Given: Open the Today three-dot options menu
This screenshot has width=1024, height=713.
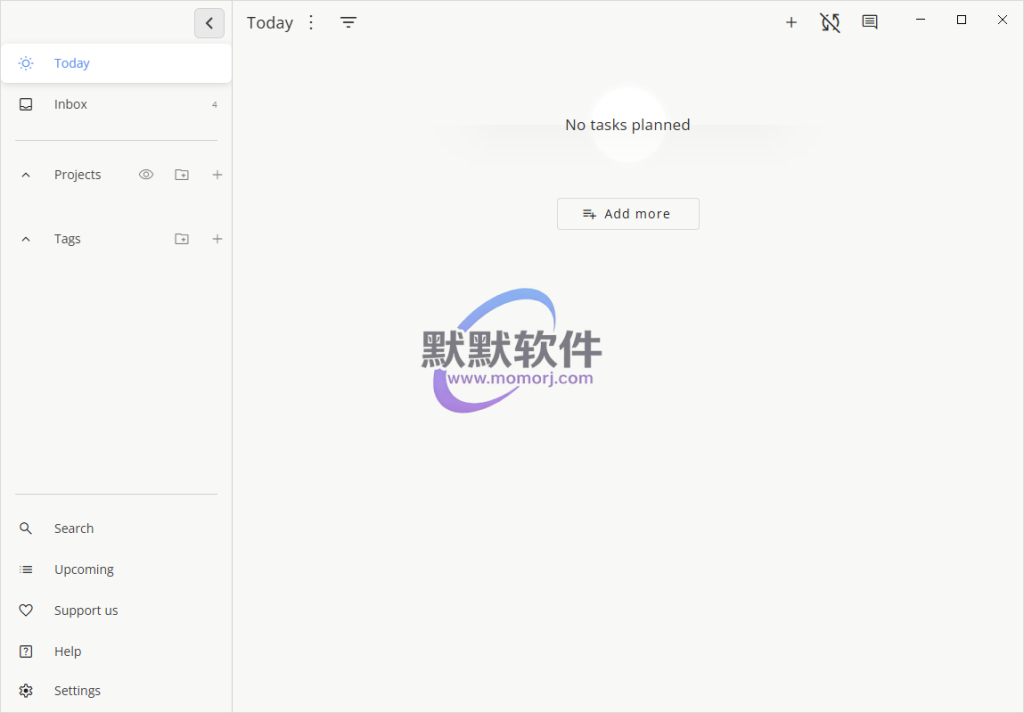Looking at the screenshot, I should 311,22.
